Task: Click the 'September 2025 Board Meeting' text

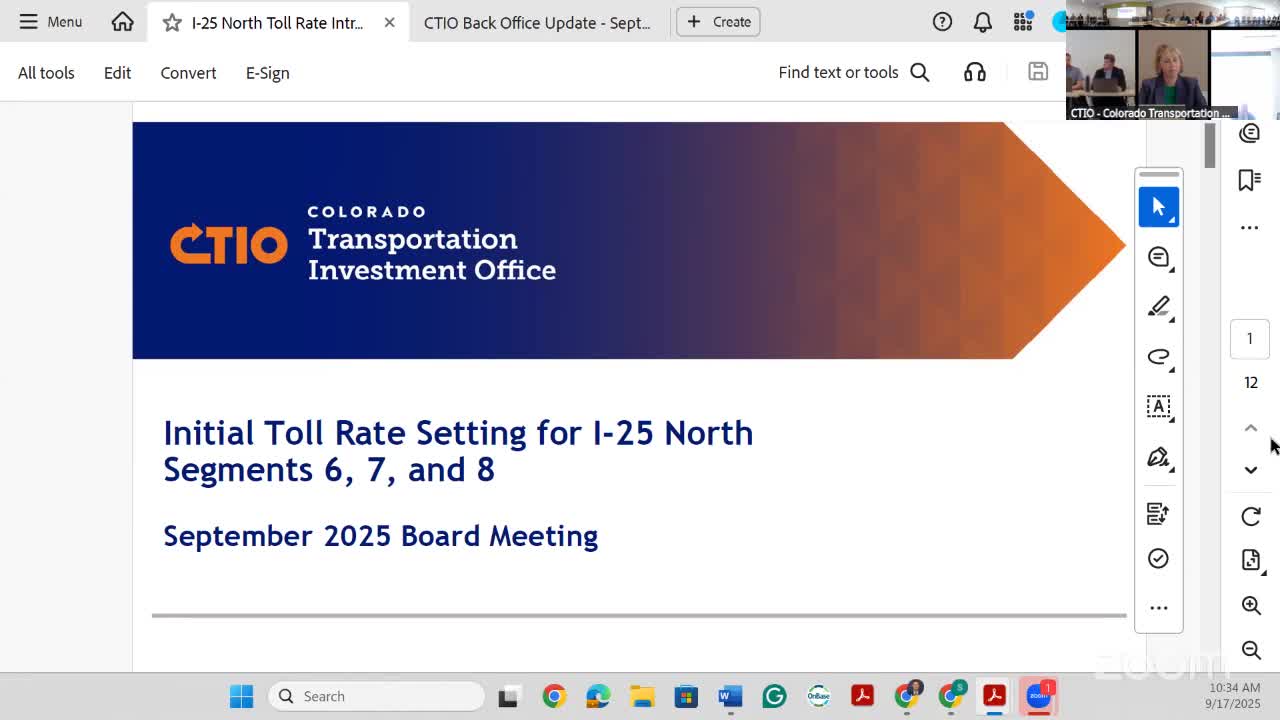Action: [380, 536]
